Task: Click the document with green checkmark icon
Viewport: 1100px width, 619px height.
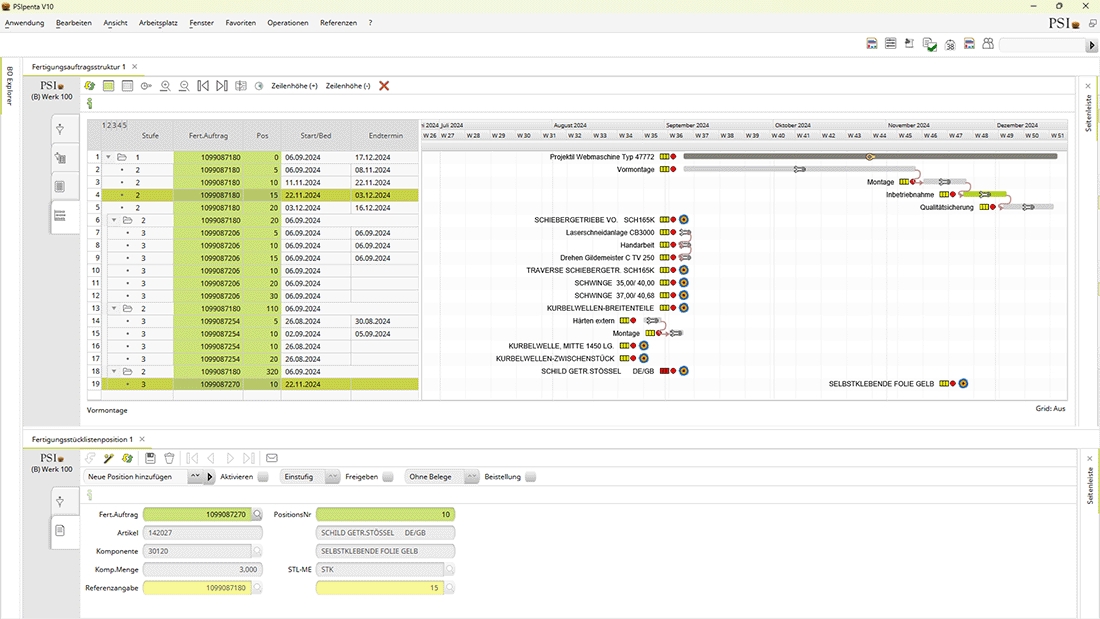Action: (x=930, y=44)
